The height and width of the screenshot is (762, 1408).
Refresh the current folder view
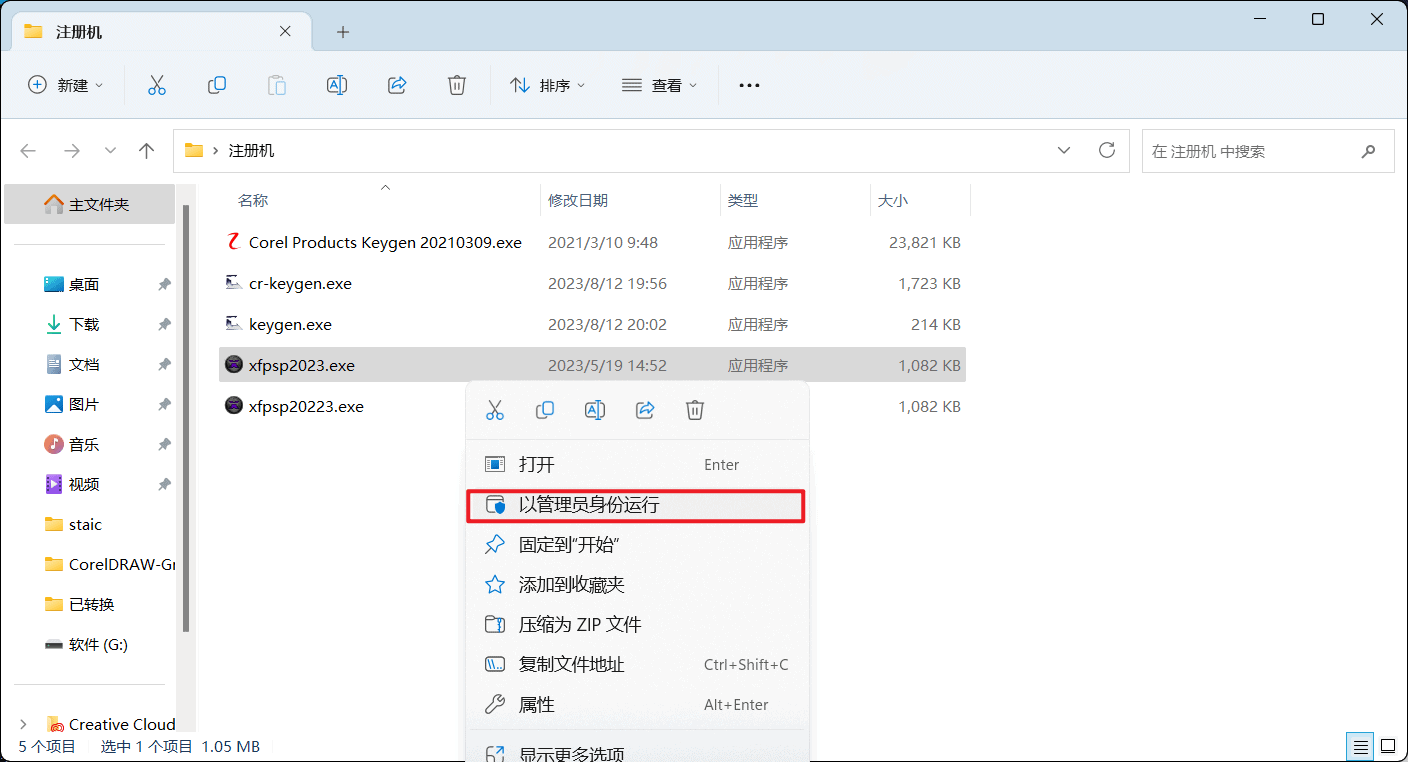1107,150
